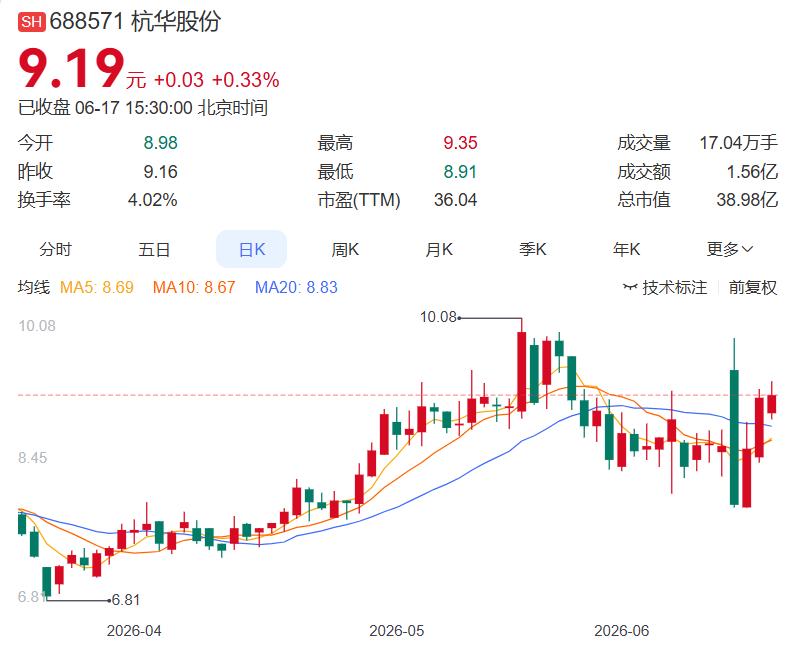The image size is (791, 656).
Task: Click the 成交额 value 1.56亿
Action: click(x=752, y=172)
